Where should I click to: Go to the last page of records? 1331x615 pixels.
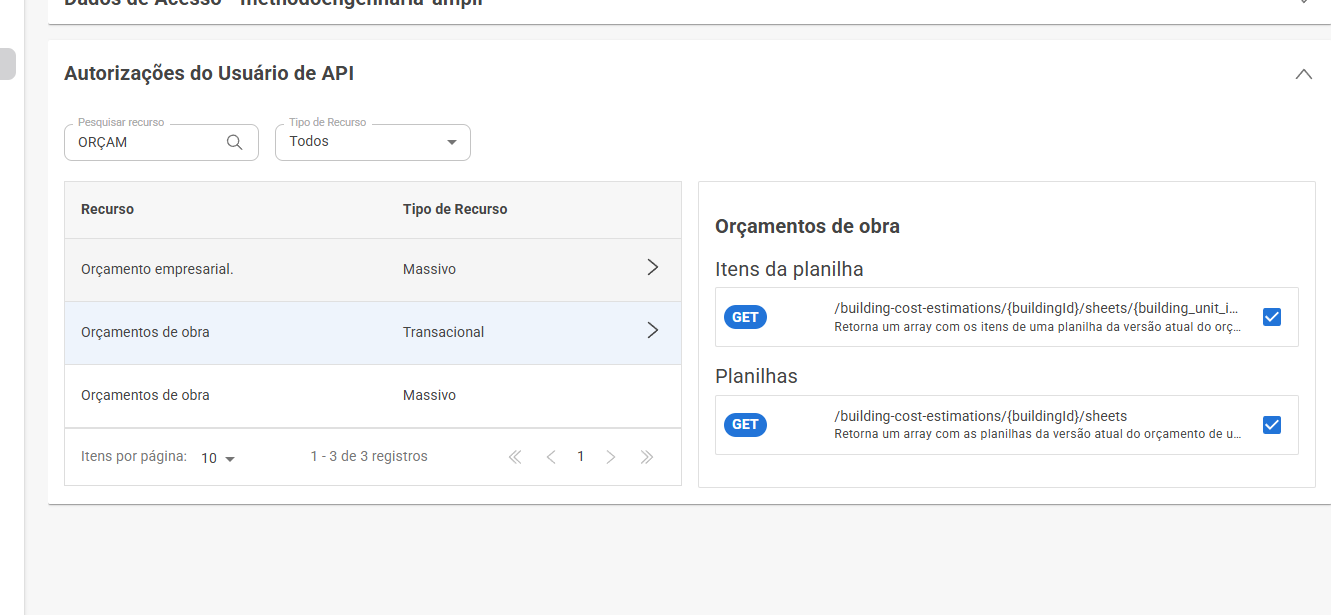(x=647, y=457)
